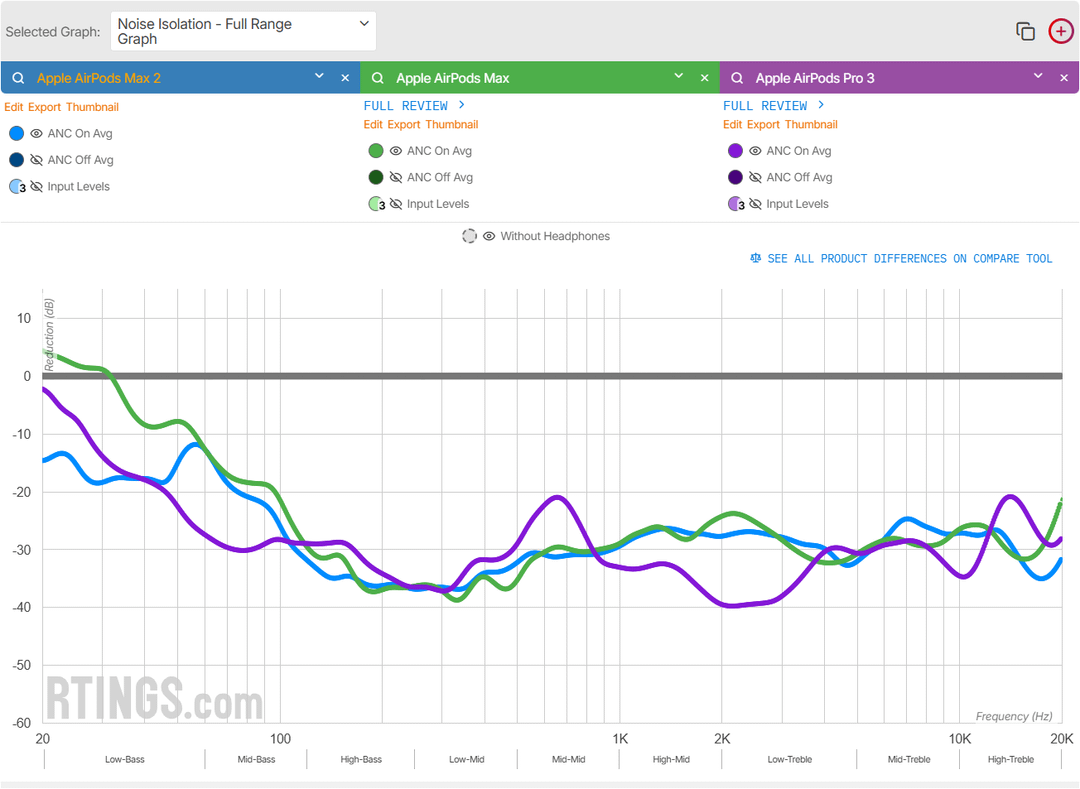1080x789 pixels.
Task: Click High-Bass frequency band label
Action: pos(361,759)
